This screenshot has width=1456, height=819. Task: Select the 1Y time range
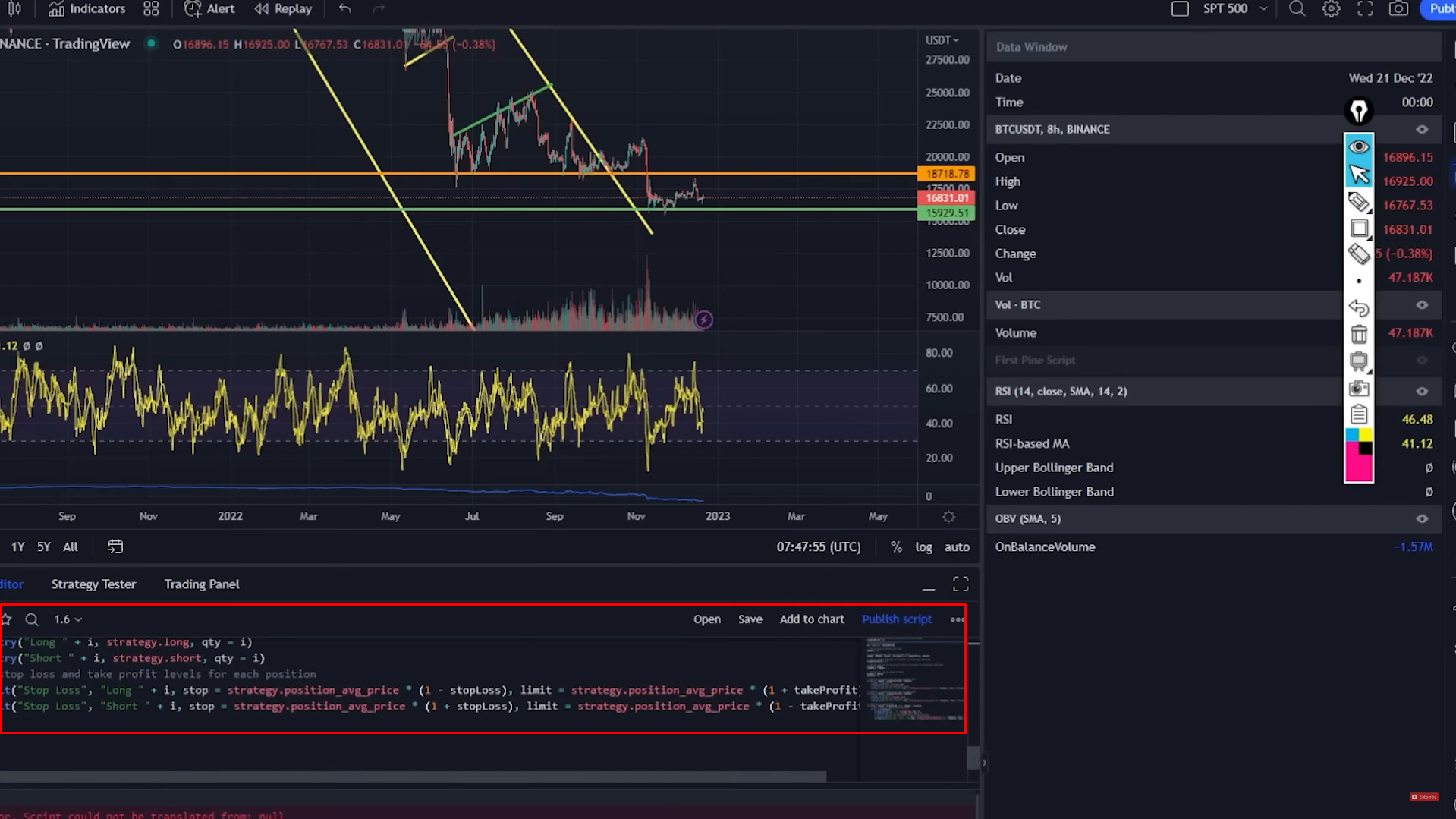[x=18, y=547]
